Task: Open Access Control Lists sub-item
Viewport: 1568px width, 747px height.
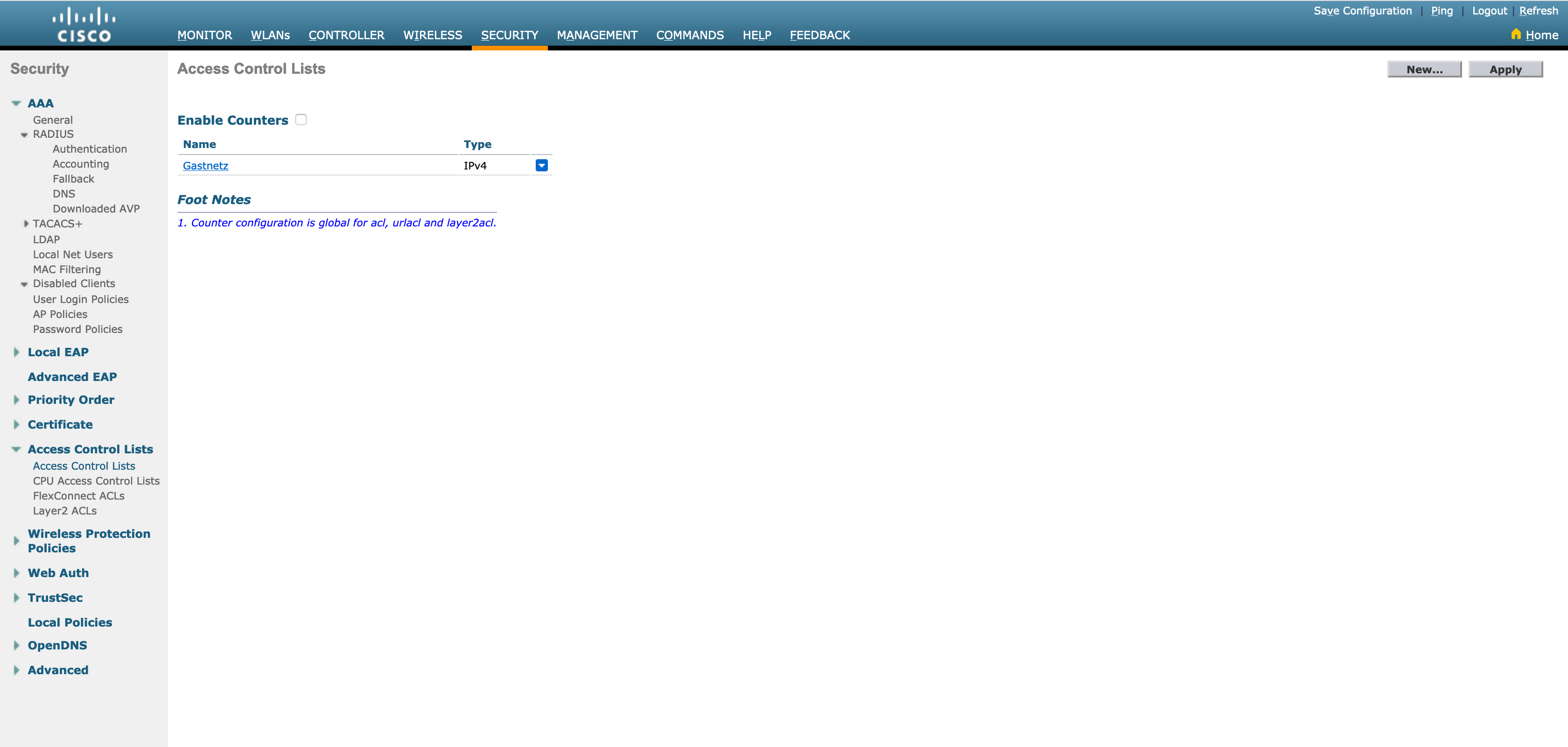Action: pyautogui.click(x=84, y=466)
